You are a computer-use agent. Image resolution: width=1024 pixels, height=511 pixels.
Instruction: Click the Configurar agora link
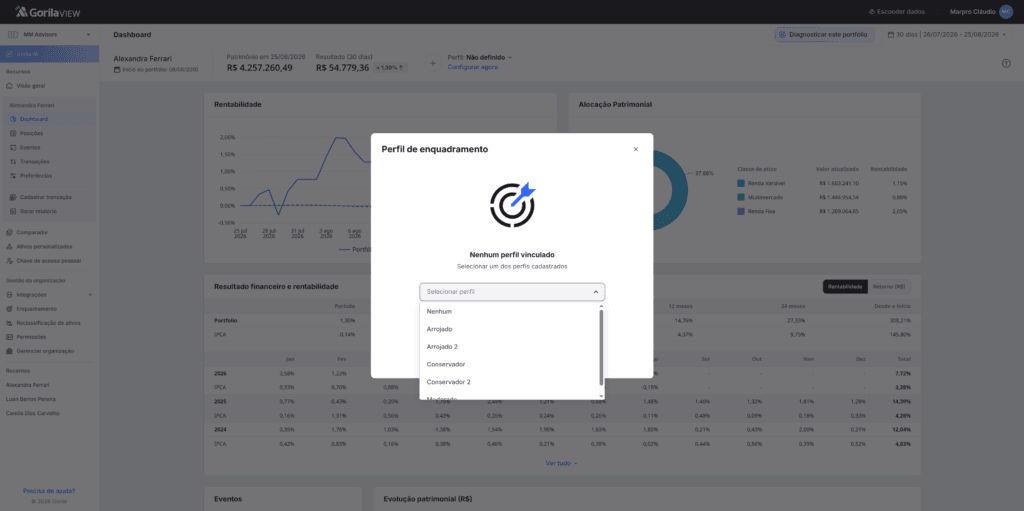pyautogui.click(x=473, y=67)
